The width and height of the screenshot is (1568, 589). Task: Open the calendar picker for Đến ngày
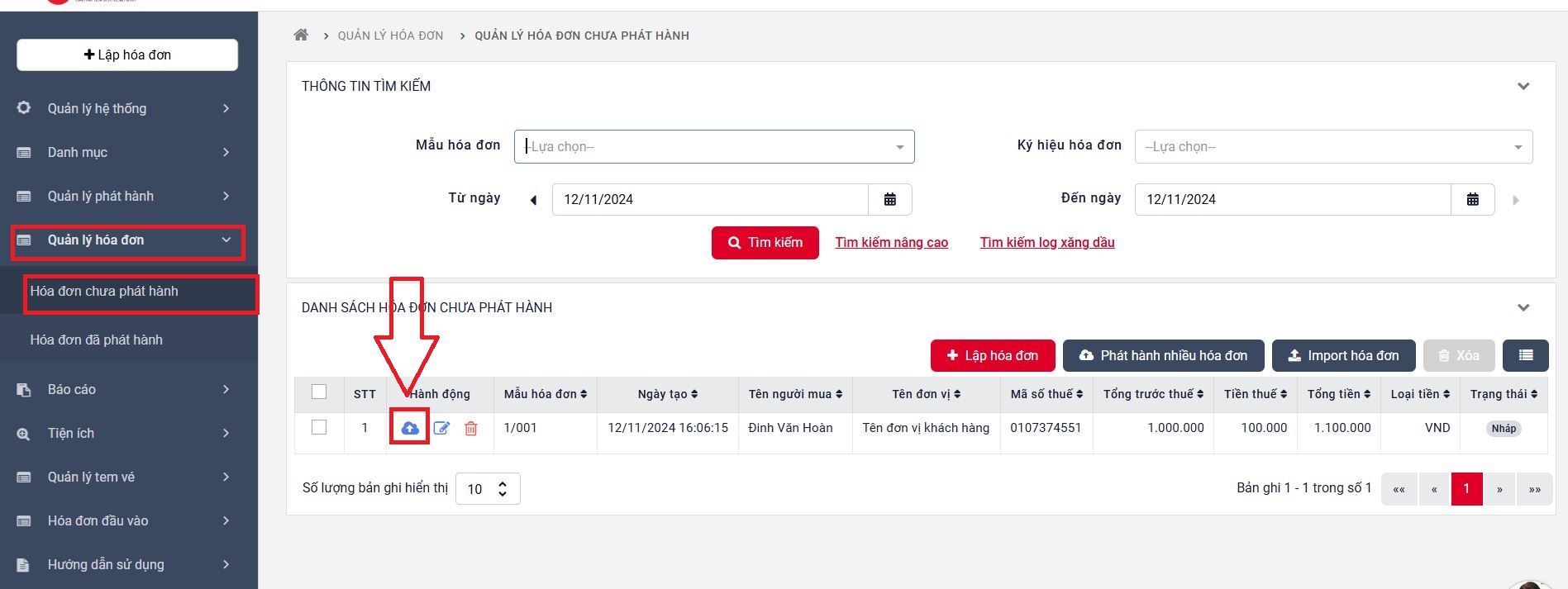[x=1472, y=199]
